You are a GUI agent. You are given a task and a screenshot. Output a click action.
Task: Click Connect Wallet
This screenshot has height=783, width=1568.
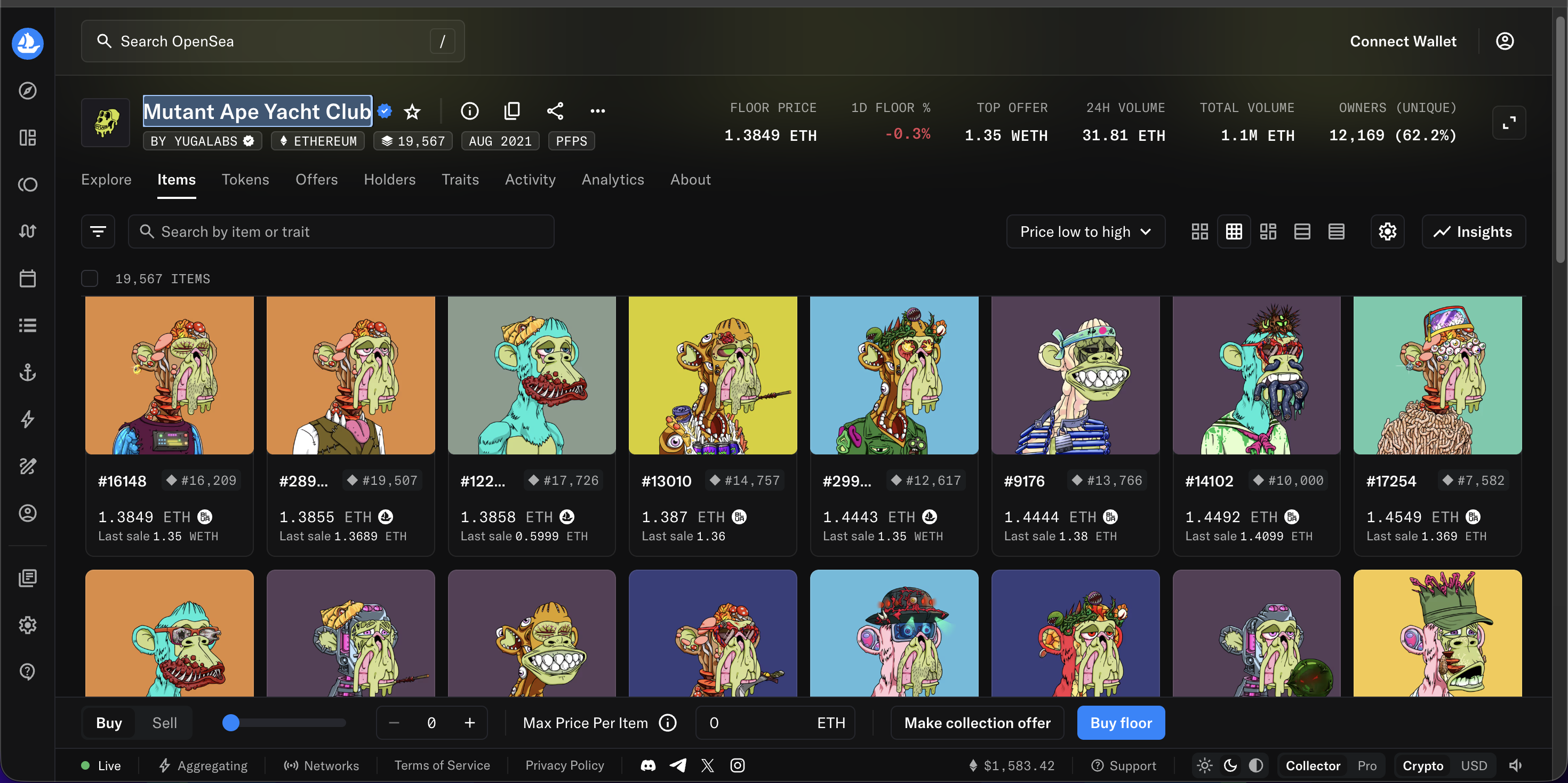1403,42
